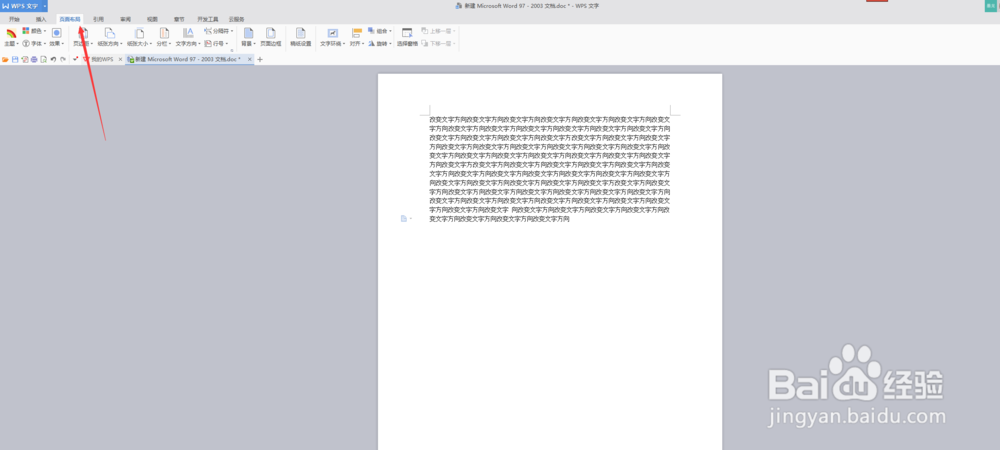Image resolution: width=1000 pixels, height=450 pixels.
Task: Open the page setup dialog launcher
Action: pos(232,50)
